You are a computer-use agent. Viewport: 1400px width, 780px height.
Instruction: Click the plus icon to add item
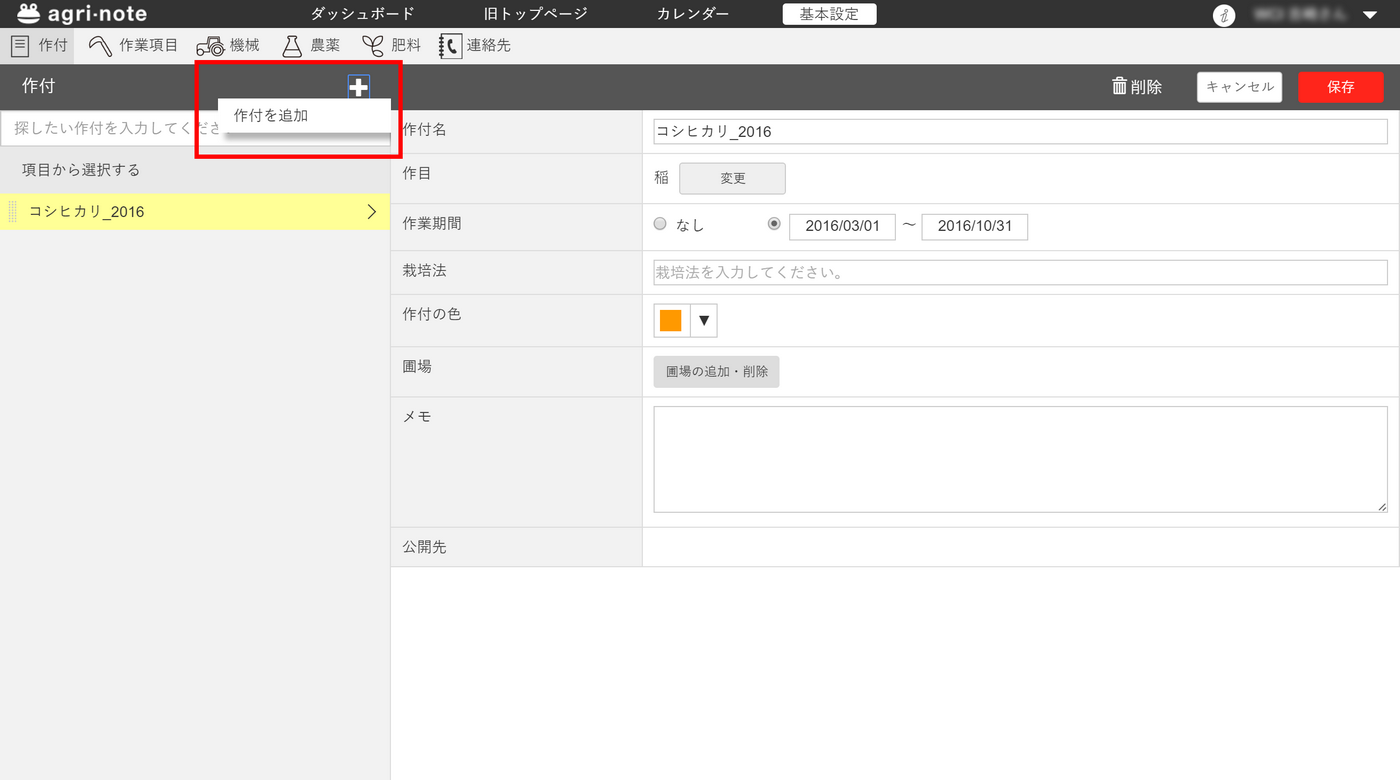coord(358,87)
